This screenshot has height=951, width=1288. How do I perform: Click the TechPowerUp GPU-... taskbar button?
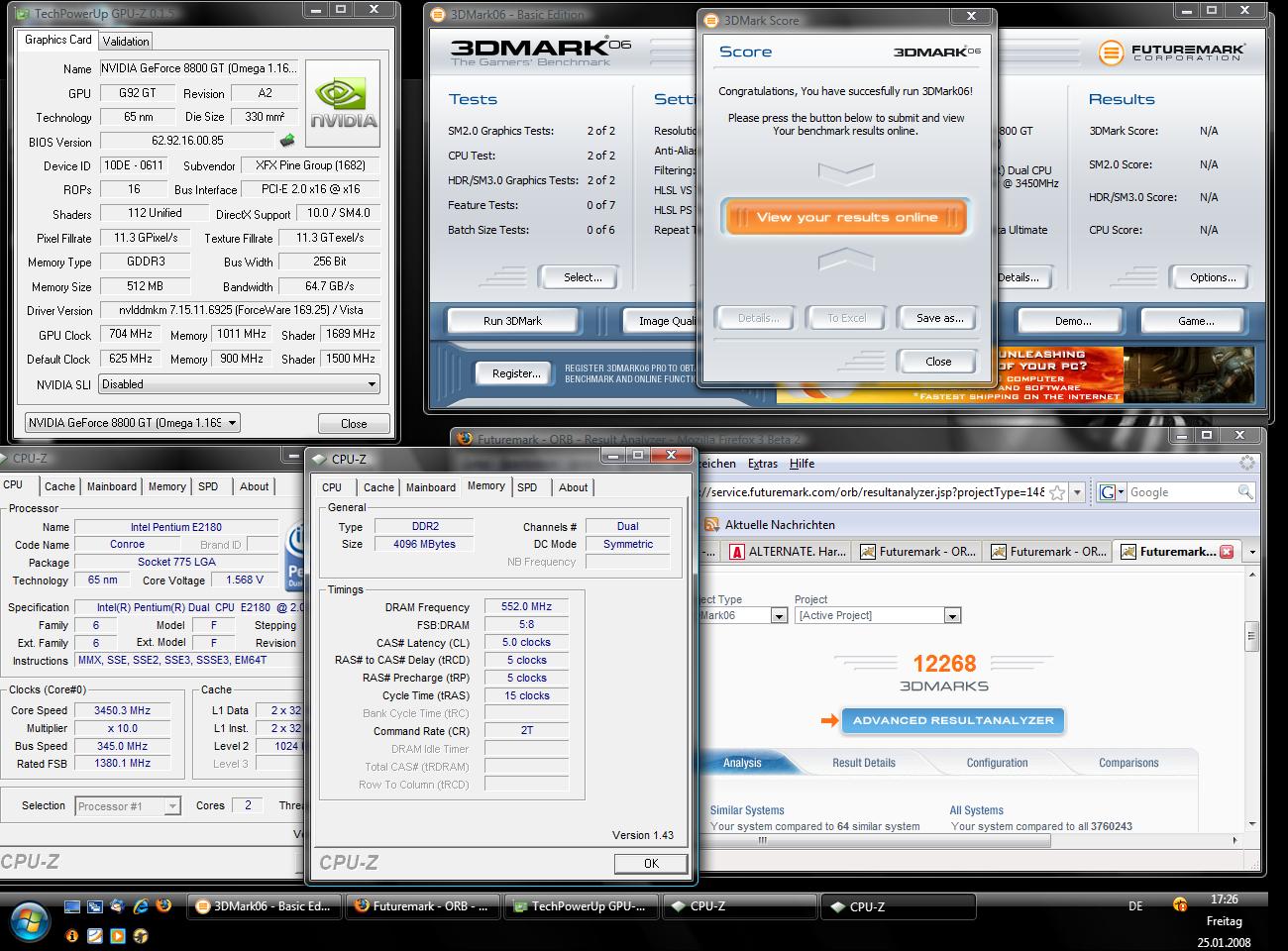point(581,906)
